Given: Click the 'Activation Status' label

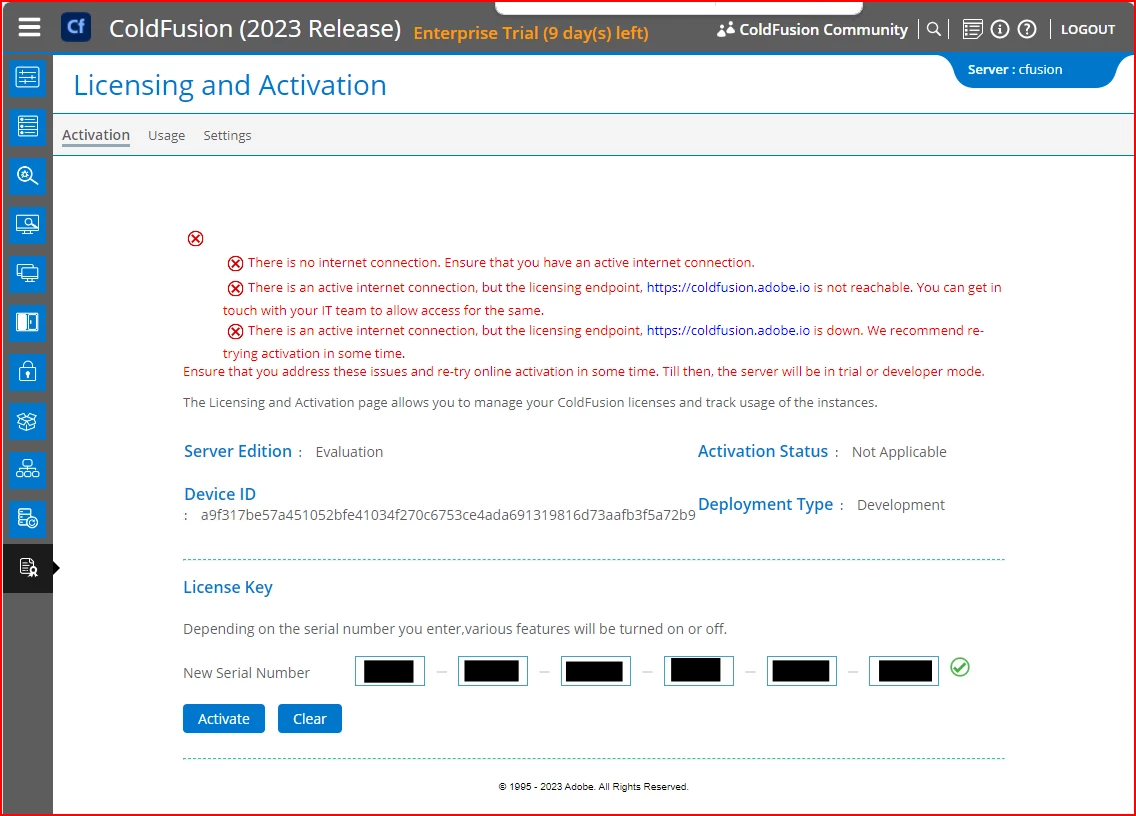Looking at the screenshot, I should click(x=763, y=451).
